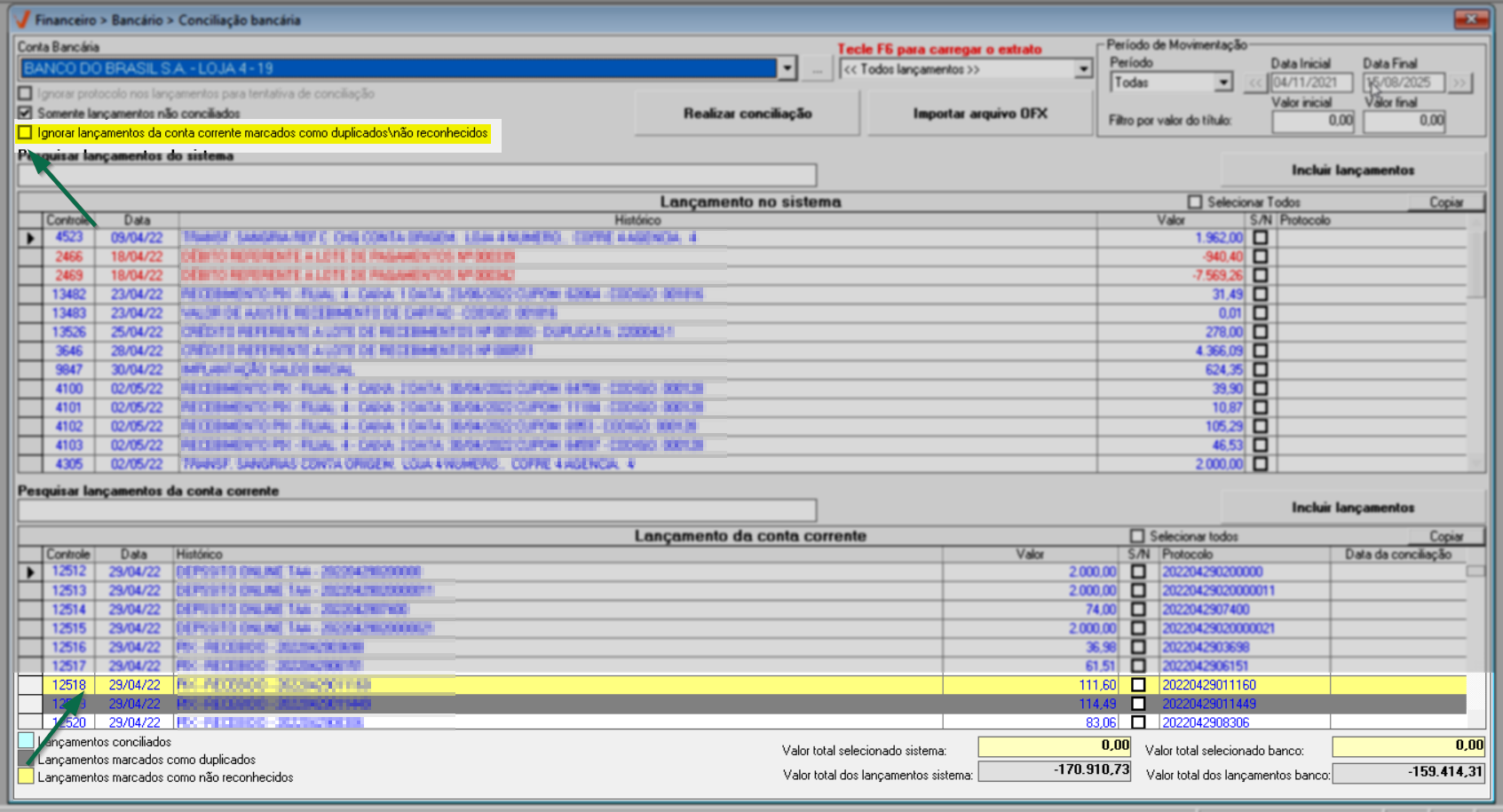The image size is (1503, 812).
Task: Click the Importar arquivo OFX button
Action: pos(979,114)
